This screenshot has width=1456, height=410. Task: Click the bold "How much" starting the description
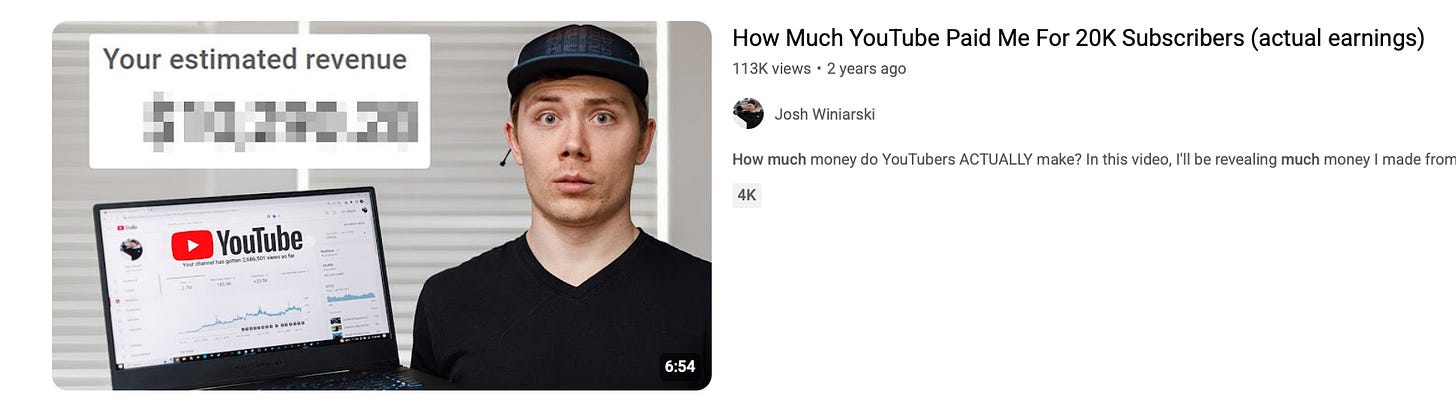(769, 159)
